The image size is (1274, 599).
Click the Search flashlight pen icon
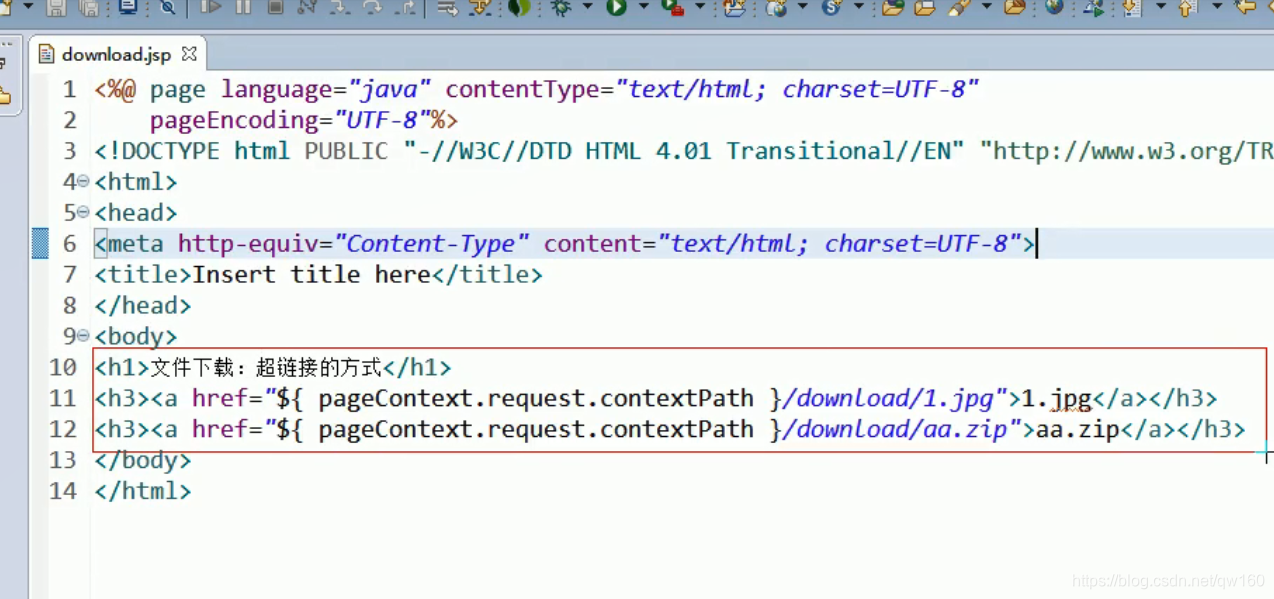click(959, 7)
